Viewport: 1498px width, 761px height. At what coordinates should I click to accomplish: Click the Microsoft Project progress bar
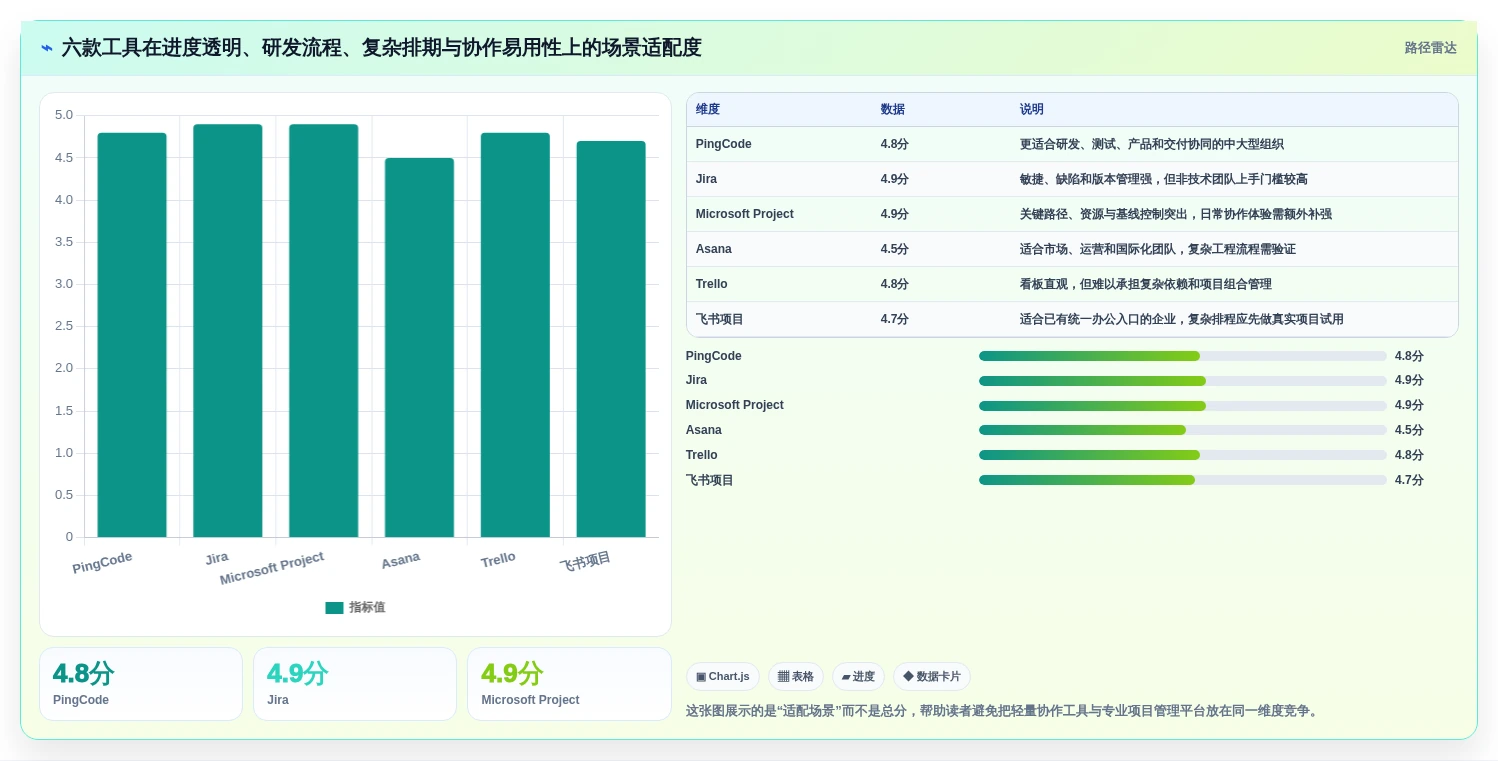pyautogui.click(x=1183, y=406)
